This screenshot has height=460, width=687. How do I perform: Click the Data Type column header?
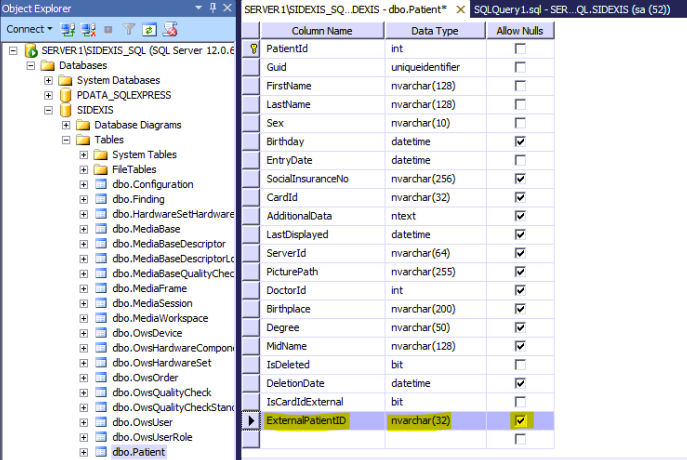tap(435, 31)
